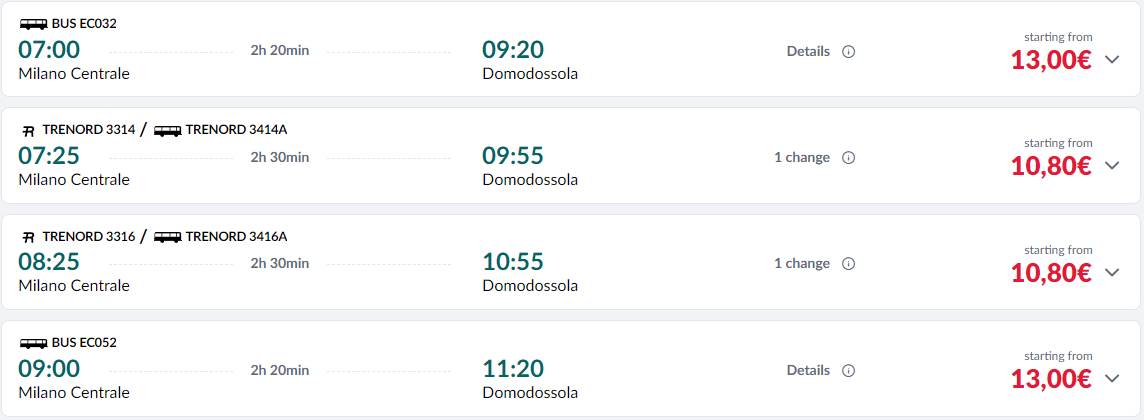This screenshot has width=1144, height=420.
Task: Expand the 07:00 BUS EC032 fare options
Action: [x=1112, y=60]
